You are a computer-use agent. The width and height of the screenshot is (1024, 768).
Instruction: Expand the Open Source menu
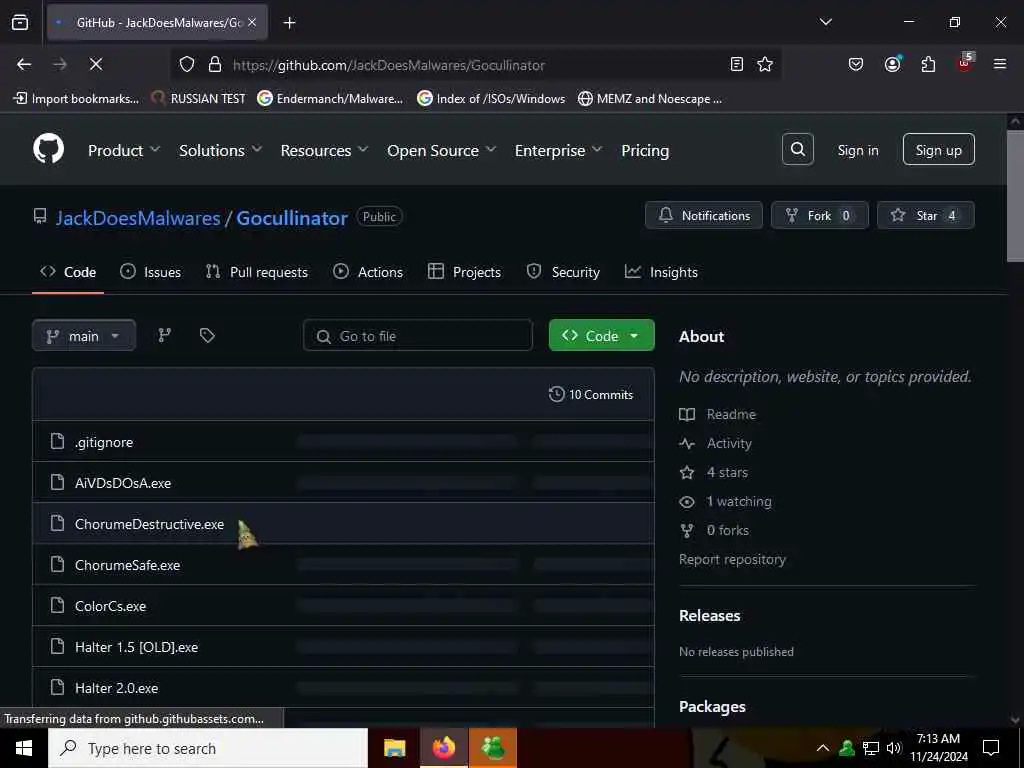[x=441, y=150]
